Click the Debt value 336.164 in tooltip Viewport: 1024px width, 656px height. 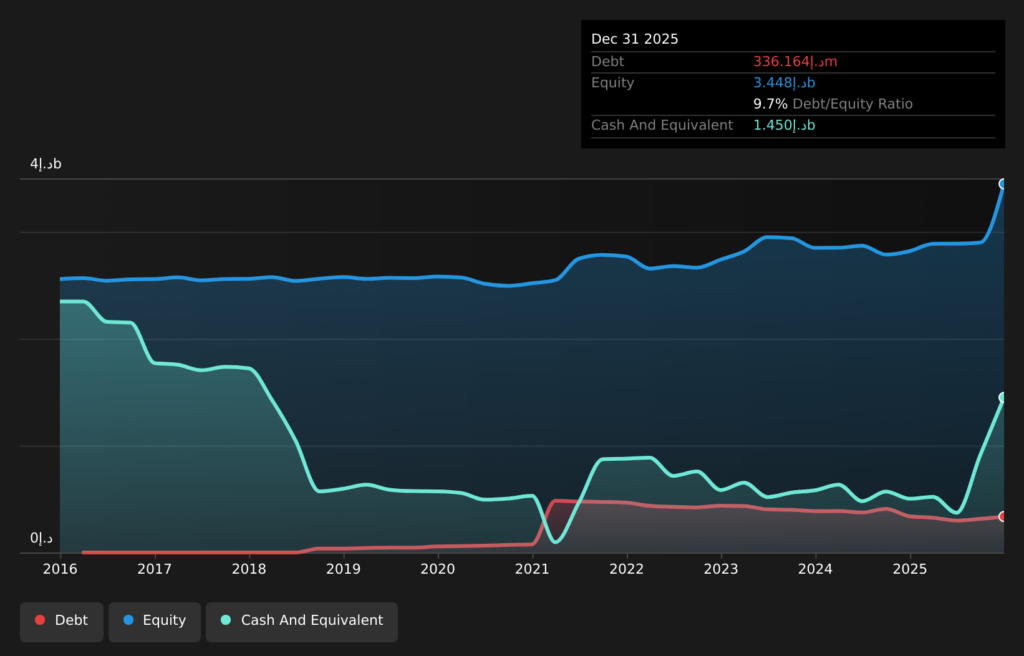tap(795, 61)
